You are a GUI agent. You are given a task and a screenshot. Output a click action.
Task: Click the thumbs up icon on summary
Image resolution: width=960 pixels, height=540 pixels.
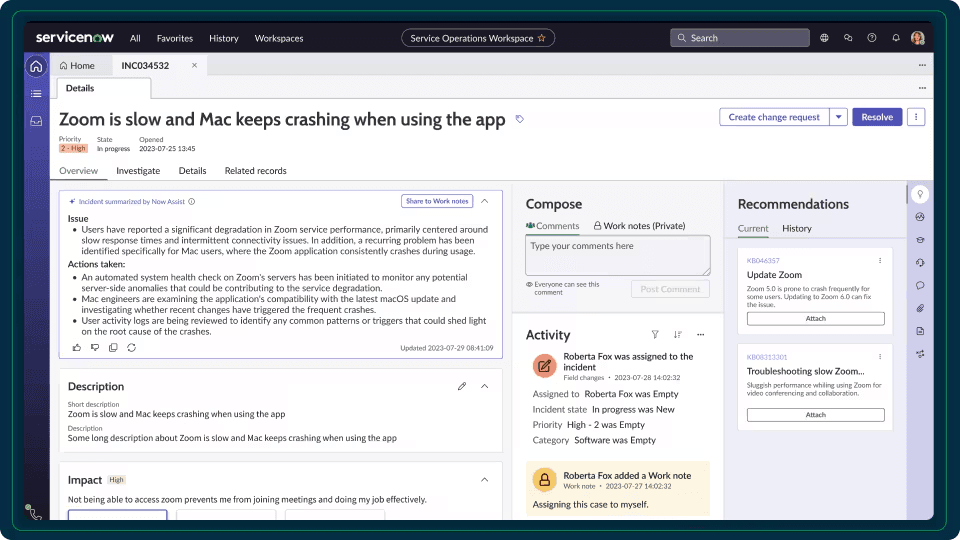[x=77, y=347]
